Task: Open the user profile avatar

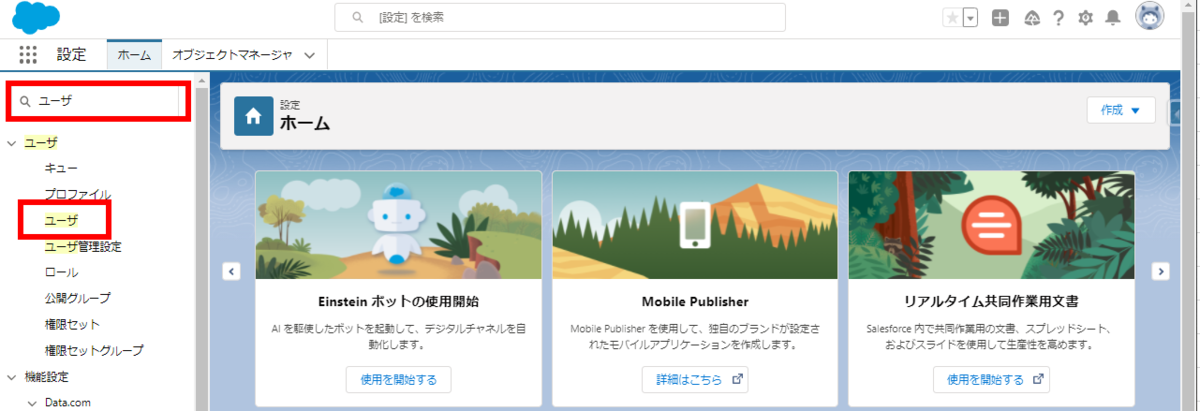Action: [x=1150, y=17]
